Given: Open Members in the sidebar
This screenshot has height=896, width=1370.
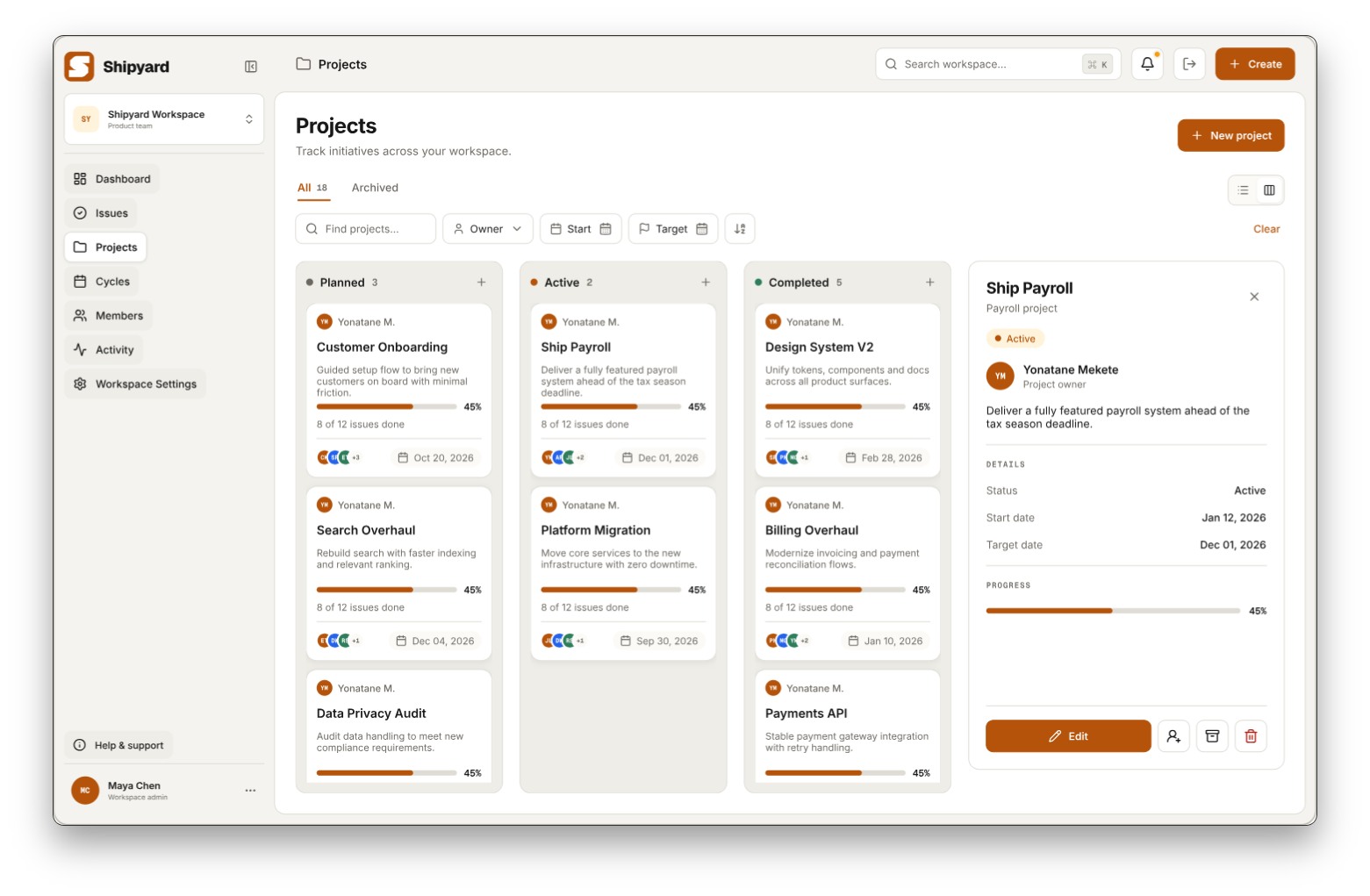Looking at the screenshot, I should (x=109, y=316).
